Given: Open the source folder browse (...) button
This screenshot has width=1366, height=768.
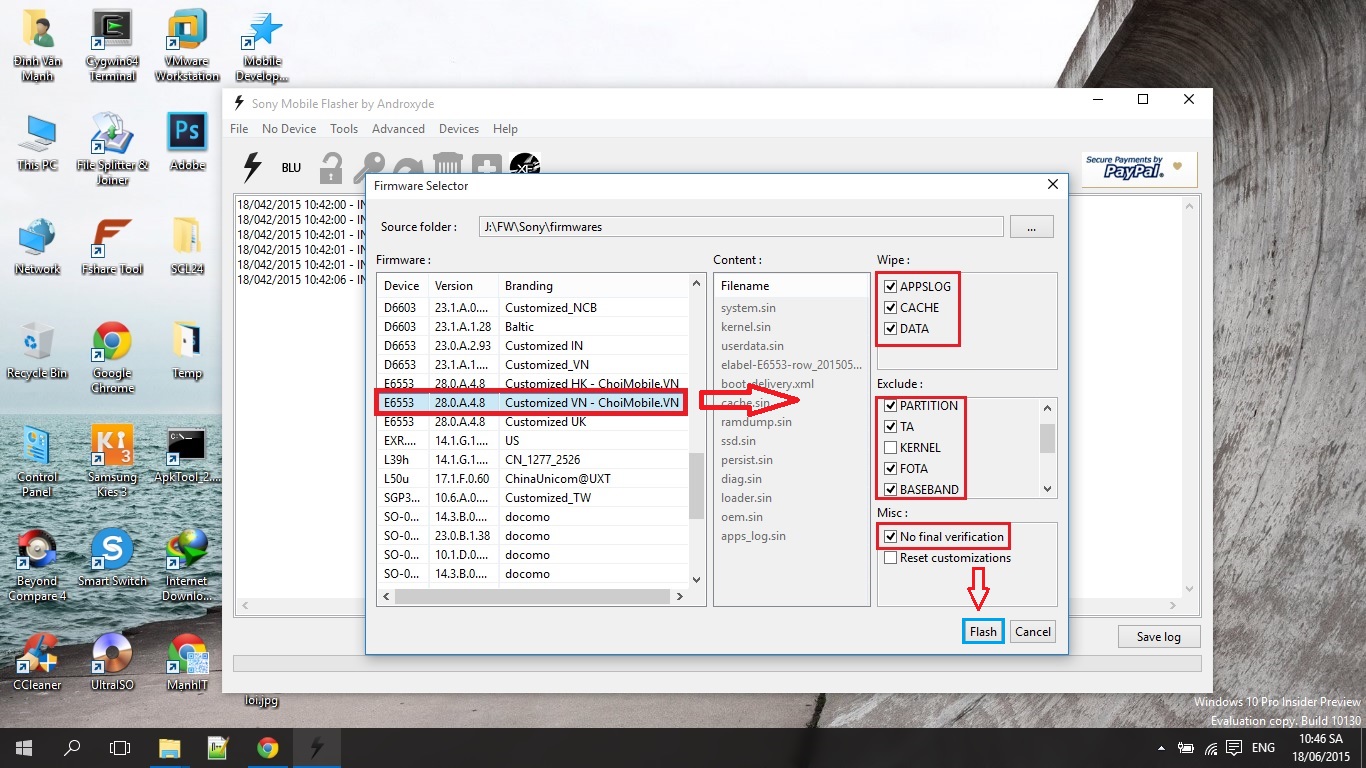Looking at the screenshot, I should pos(1031,227).
